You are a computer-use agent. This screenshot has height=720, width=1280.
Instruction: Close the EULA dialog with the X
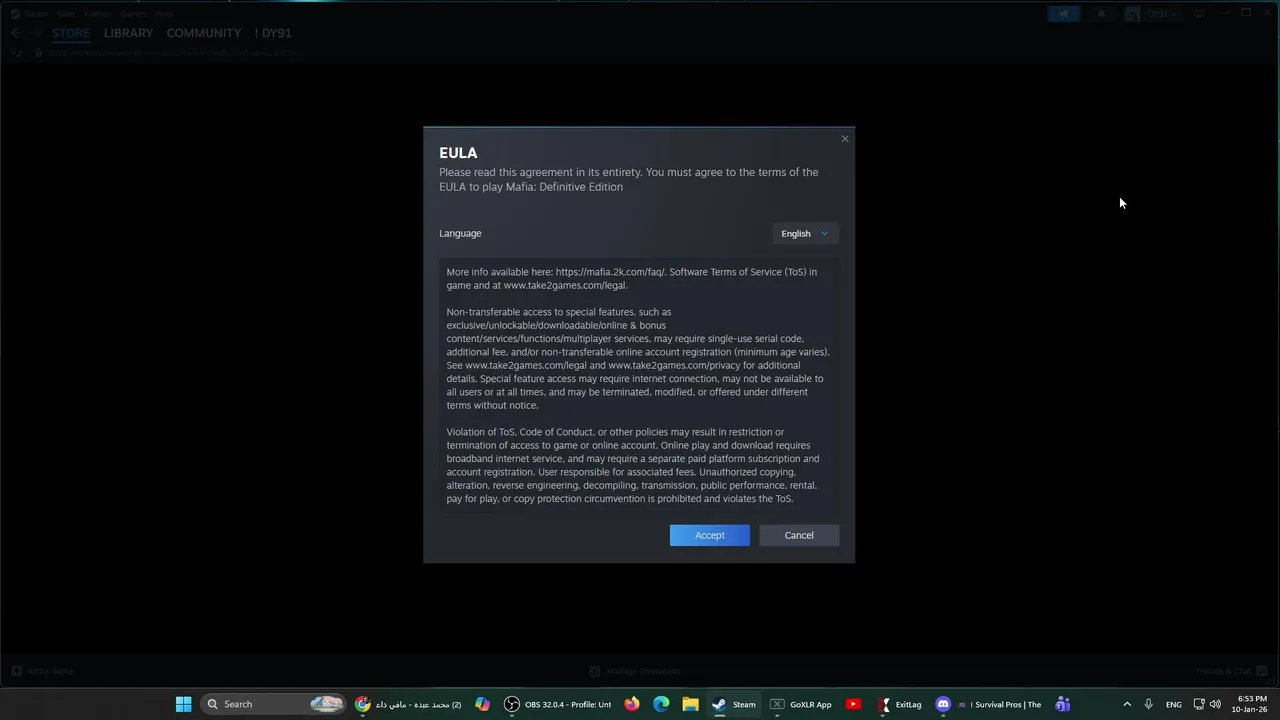(x=845, y=139)
